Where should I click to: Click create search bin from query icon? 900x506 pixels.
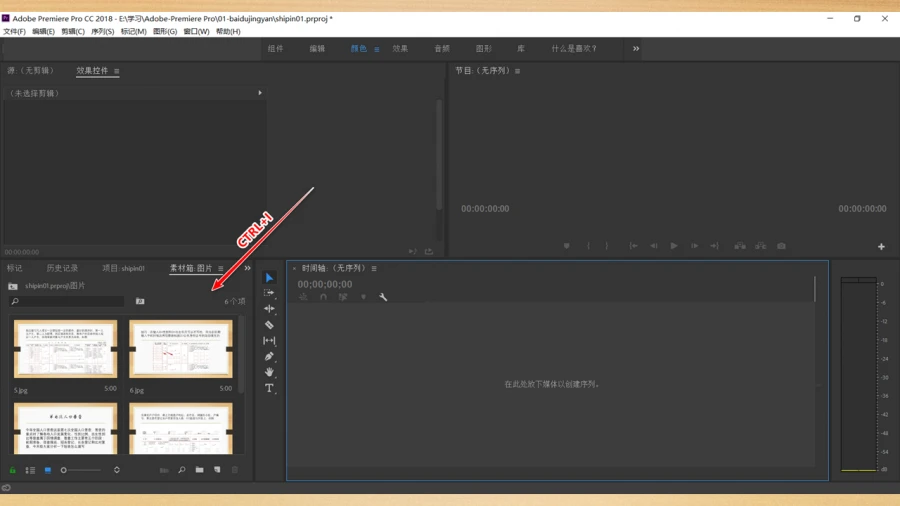point(140,301)
